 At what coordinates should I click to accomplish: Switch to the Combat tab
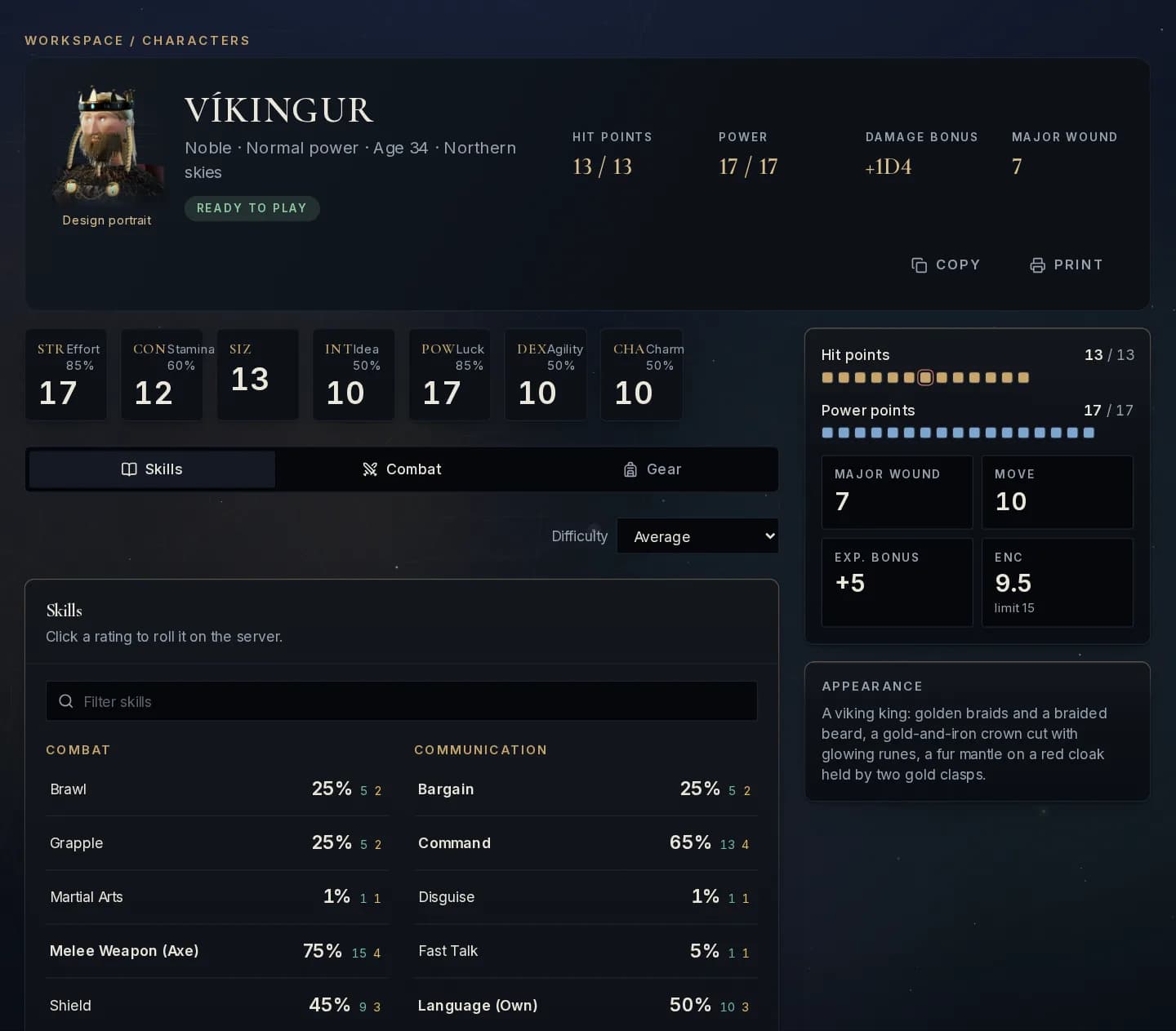[402, 469]
